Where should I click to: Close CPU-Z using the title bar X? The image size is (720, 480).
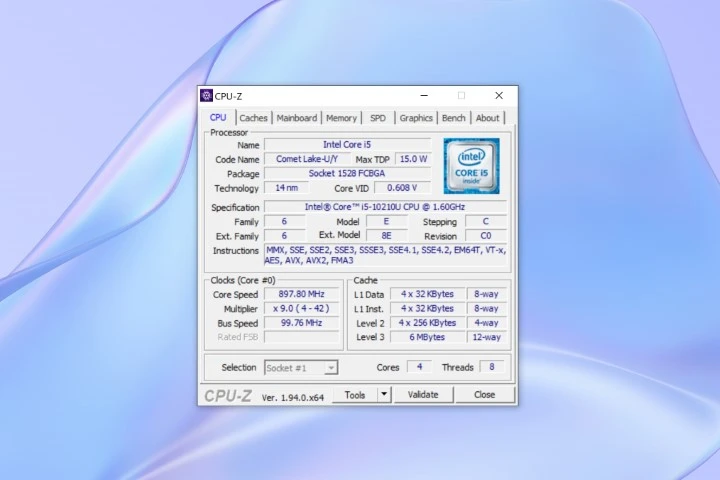pos(498,96)
